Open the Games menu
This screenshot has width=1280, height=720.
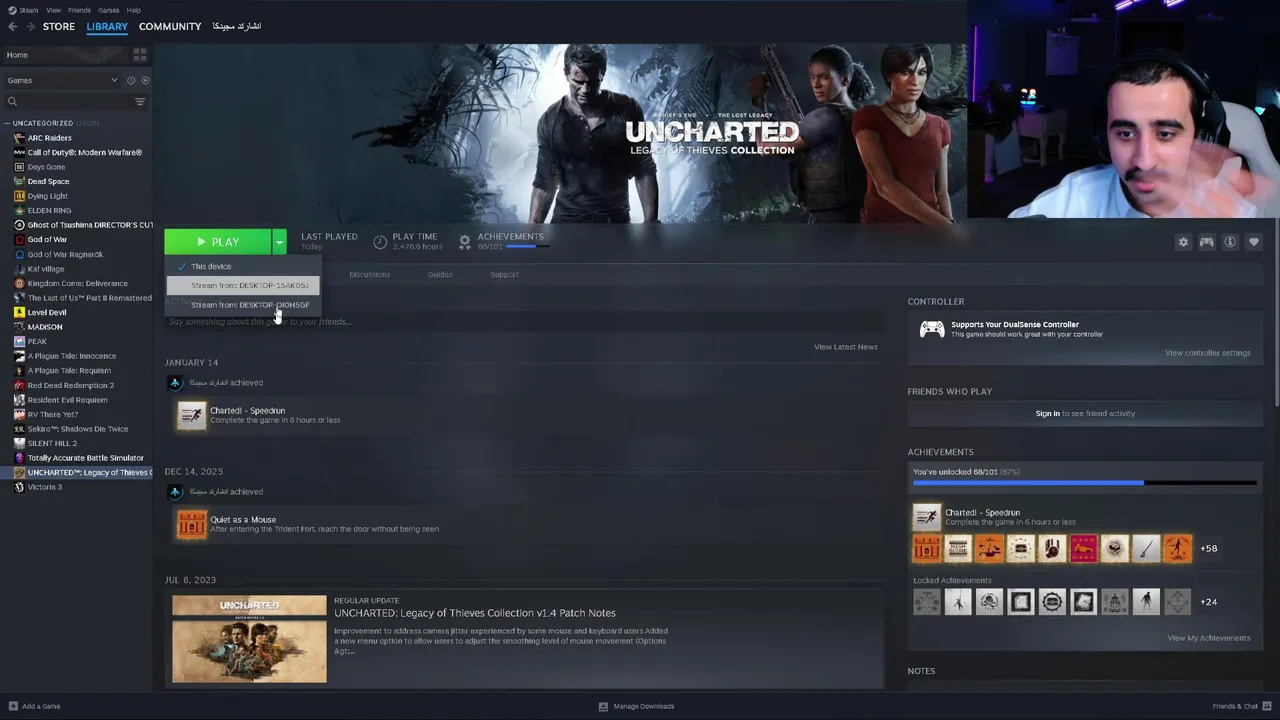coord(108,10)
